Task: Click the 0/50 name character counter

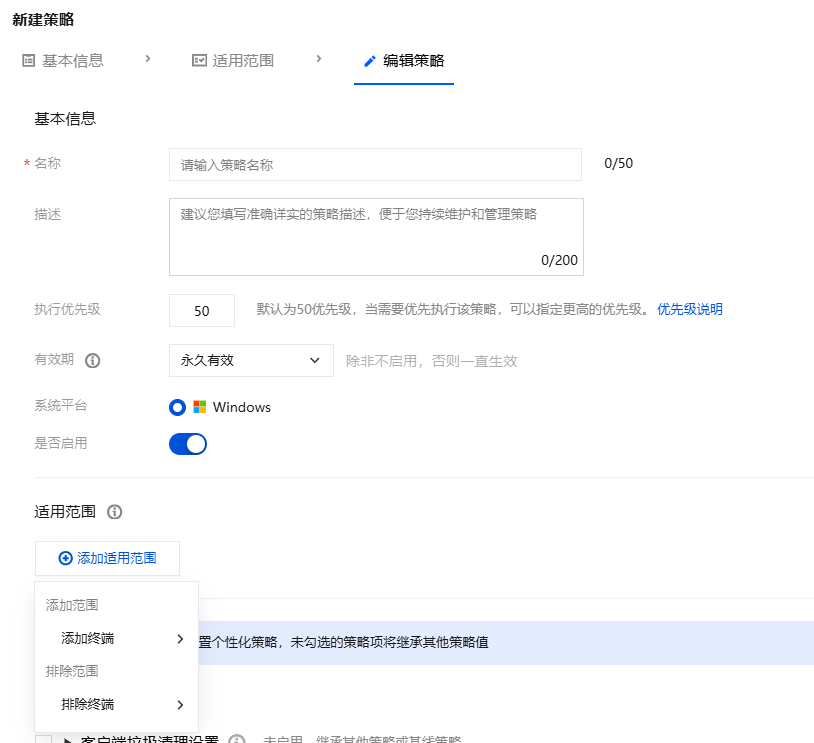Action: (618, 164)
